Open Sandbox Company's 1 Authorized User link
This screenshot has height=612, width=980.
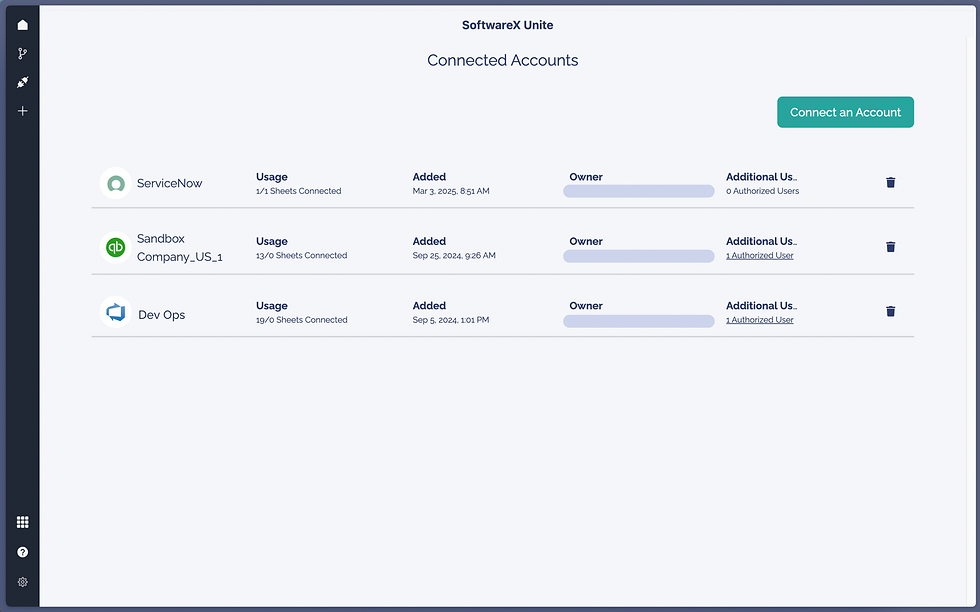pos(759,256)
